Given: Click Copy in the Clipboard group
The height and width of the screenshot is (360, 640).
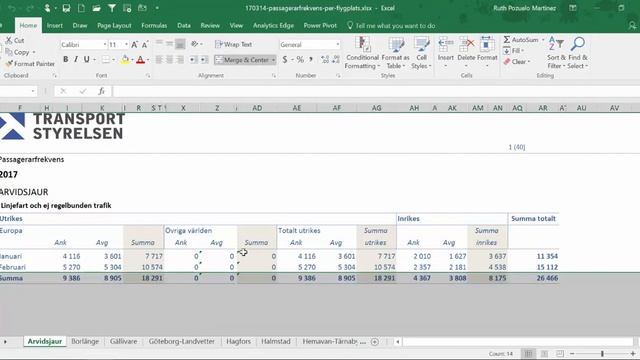Looking at the screenshot, I should [17, 52].
